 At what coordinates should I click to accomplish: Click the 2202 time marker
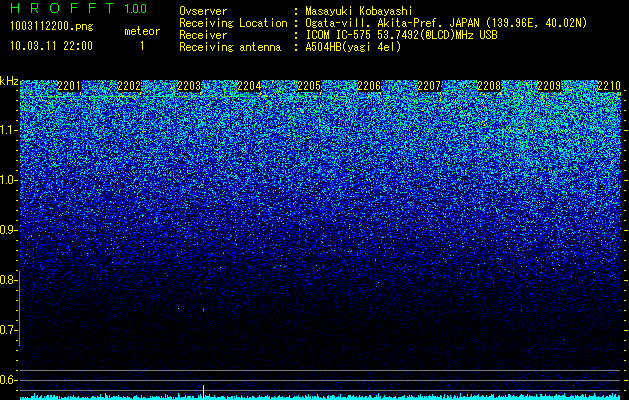click(129, 86)
